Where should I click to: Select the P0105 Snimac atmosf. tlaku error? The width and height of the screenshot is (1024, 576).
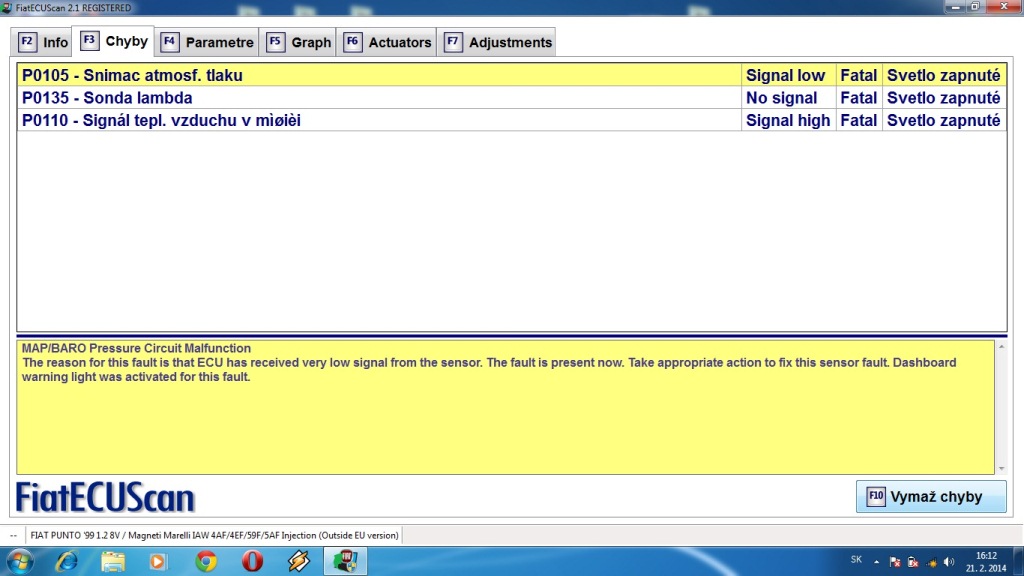tap(380, 75)
